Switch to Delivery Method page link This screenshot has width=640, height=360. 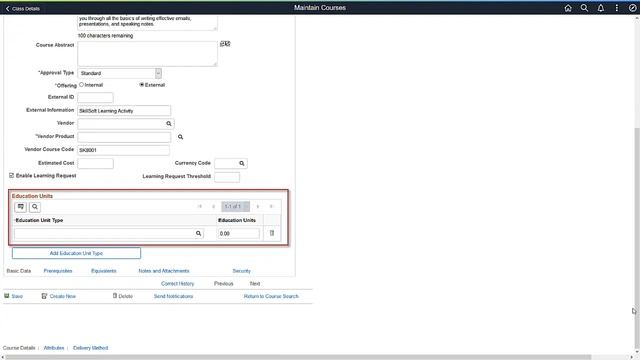coord(91,348)
